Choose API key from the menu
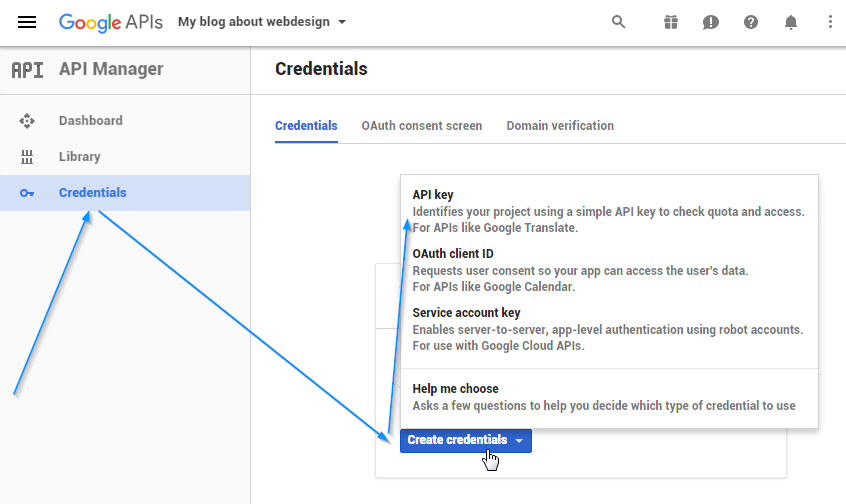Screen dimensions: 846x504 pos(609,211)
